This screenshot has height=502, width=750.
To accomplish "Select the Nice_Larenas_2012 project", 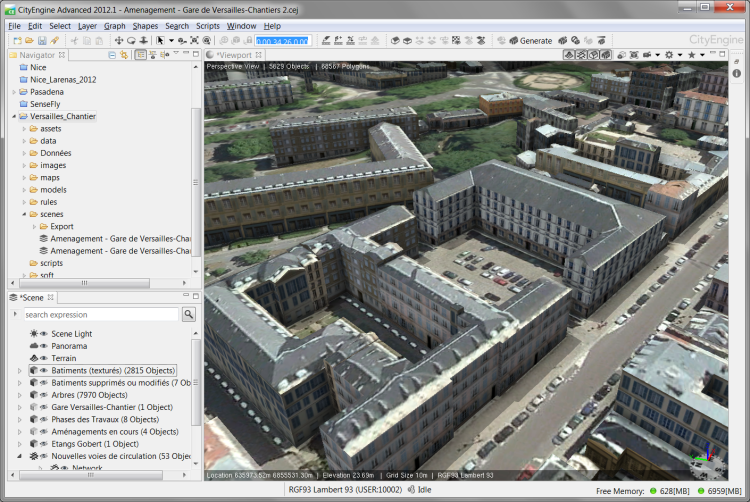I will 63,79.
